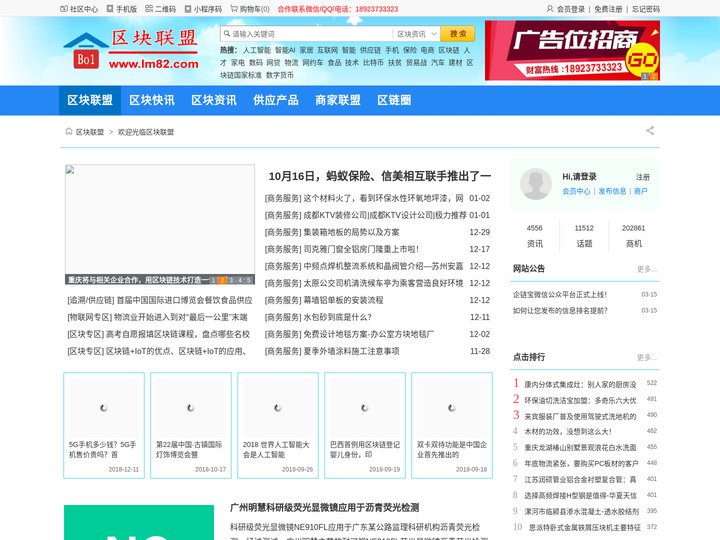Viewport: 720px width, 540px height.
Task: Select the 区块快讯 navigation tab
Action: pos(152,100)
